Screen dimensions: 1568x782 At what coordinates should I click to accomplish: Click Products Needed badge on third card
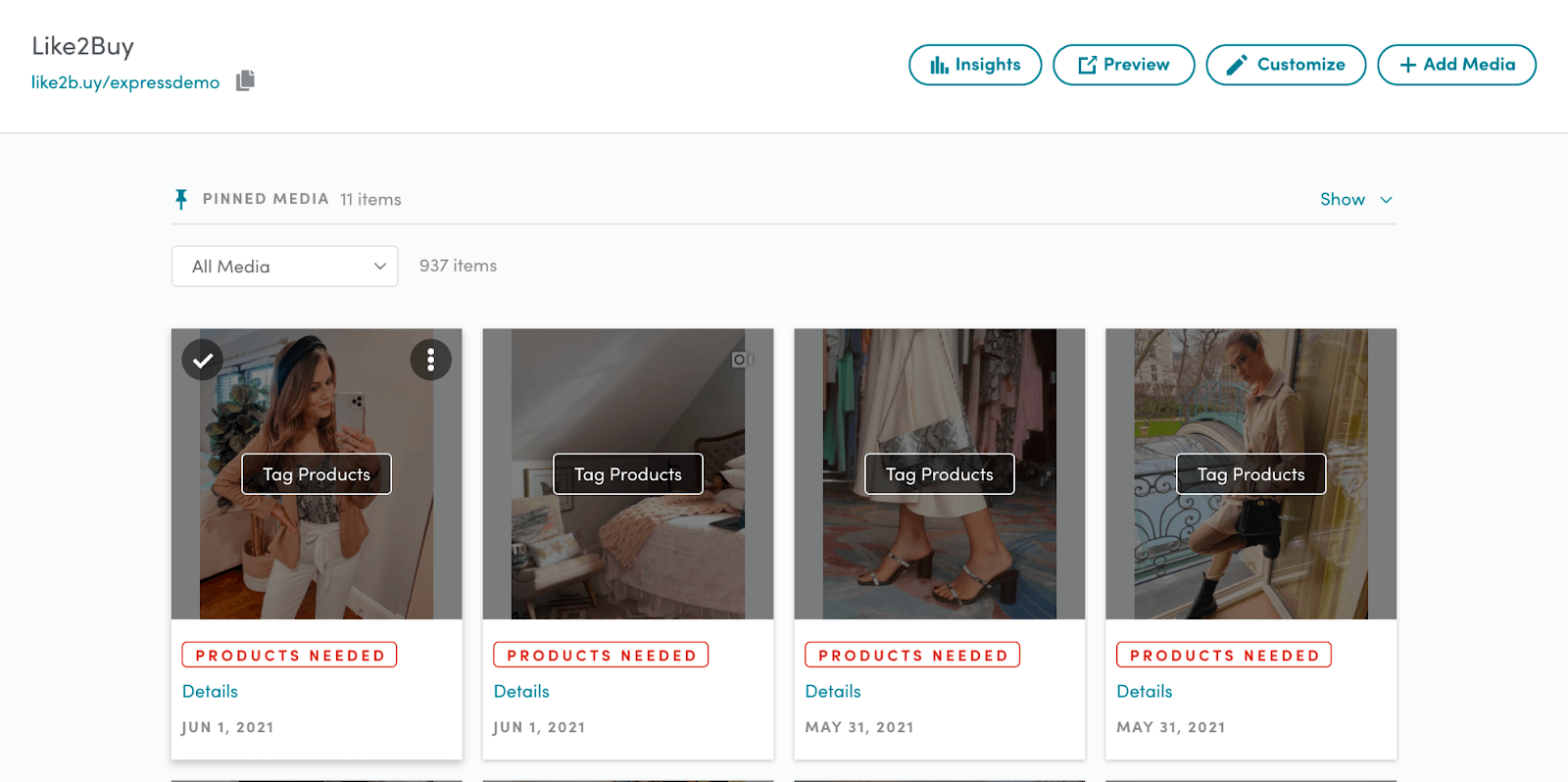911,655
